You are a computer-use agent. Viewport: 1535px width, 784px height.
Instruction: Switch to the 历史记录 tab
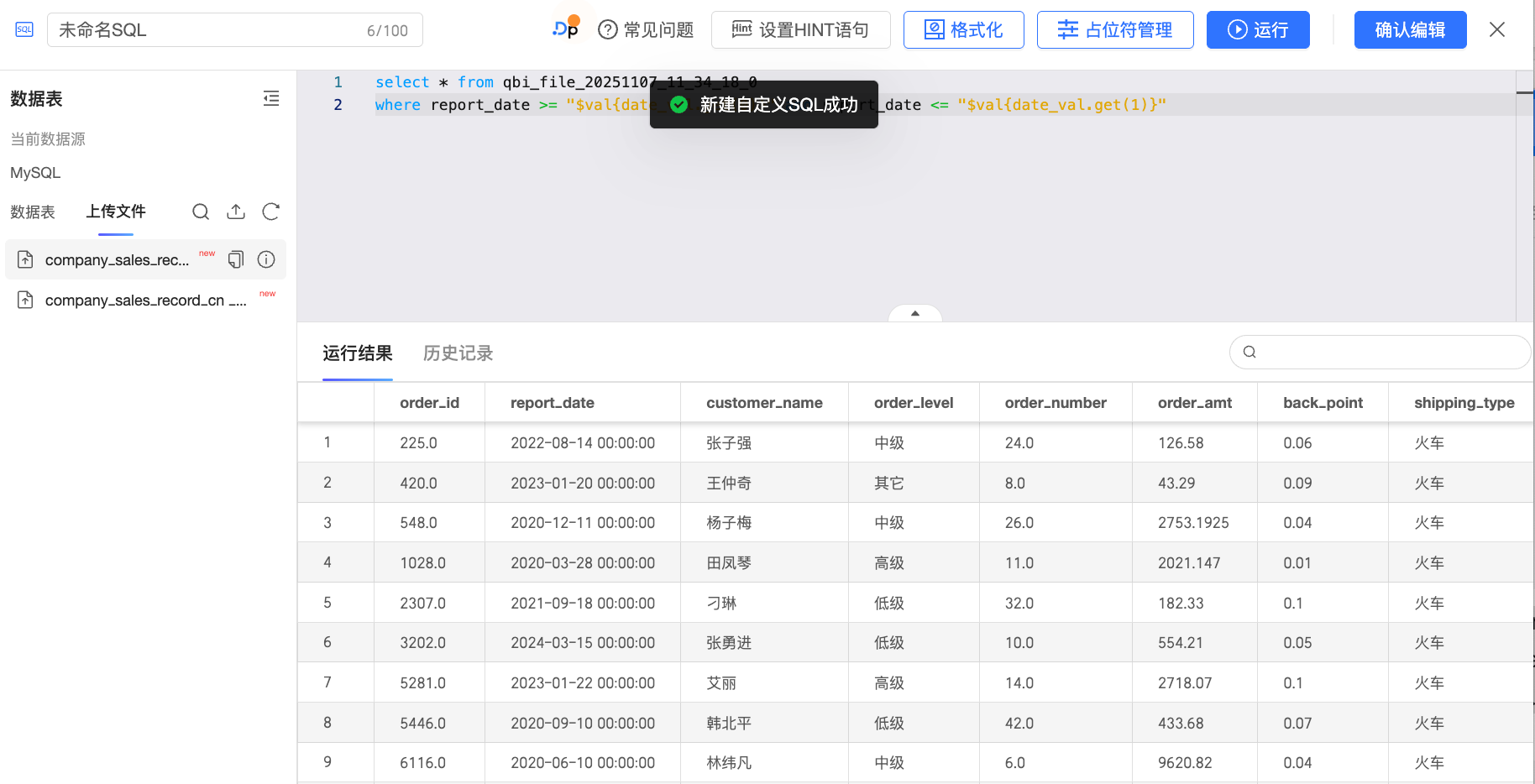click(458, 353)
